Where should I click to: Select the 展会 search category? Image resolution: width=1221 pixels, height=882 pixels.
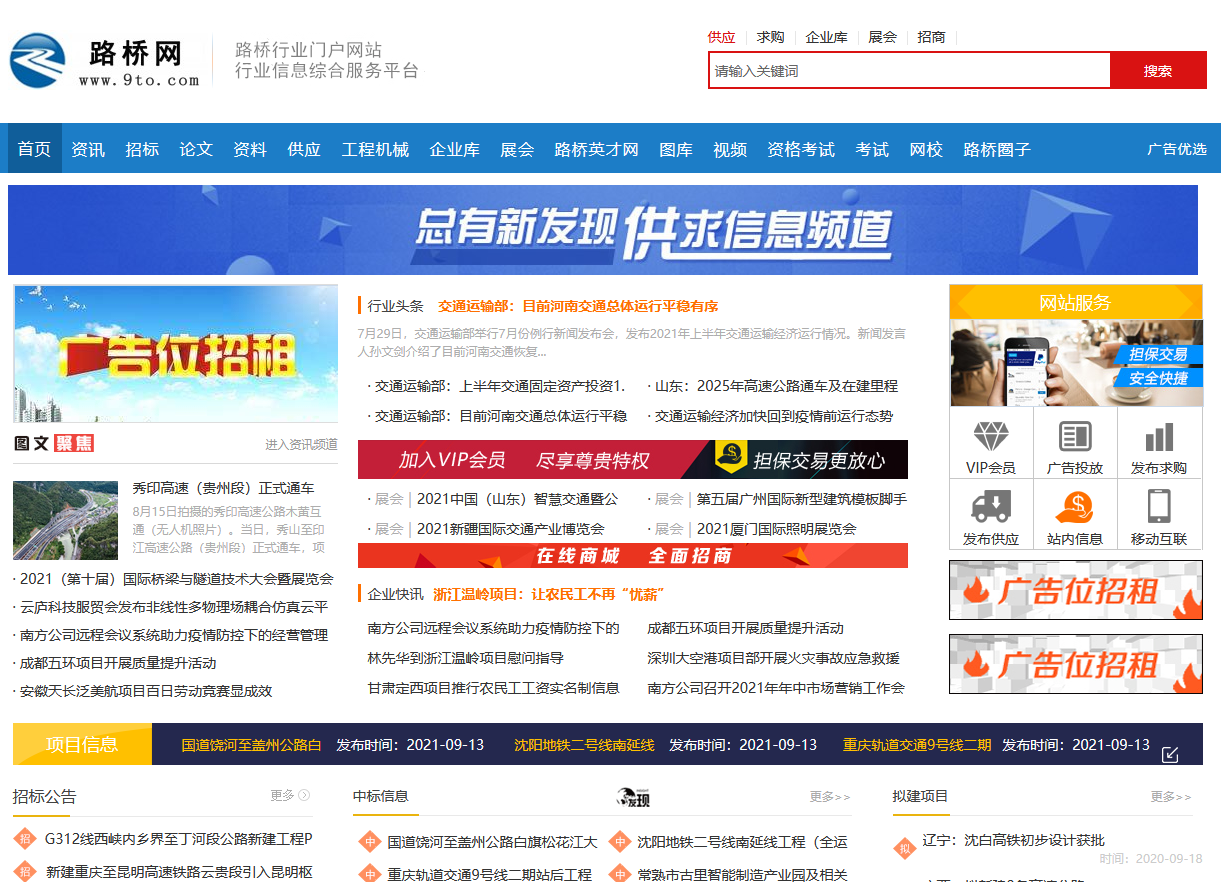point(882,37)
